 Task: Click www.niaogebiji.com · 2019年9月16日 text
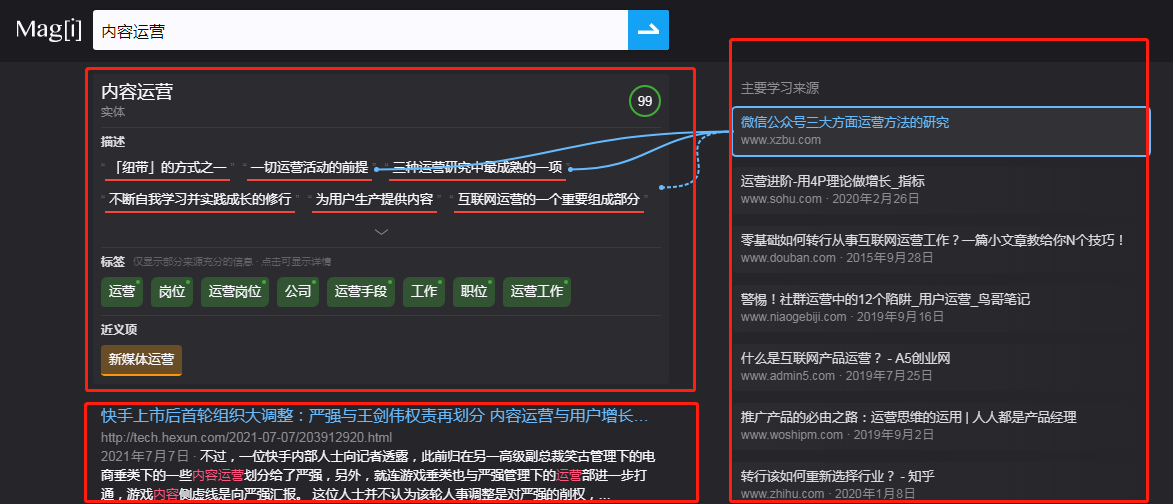842,317
